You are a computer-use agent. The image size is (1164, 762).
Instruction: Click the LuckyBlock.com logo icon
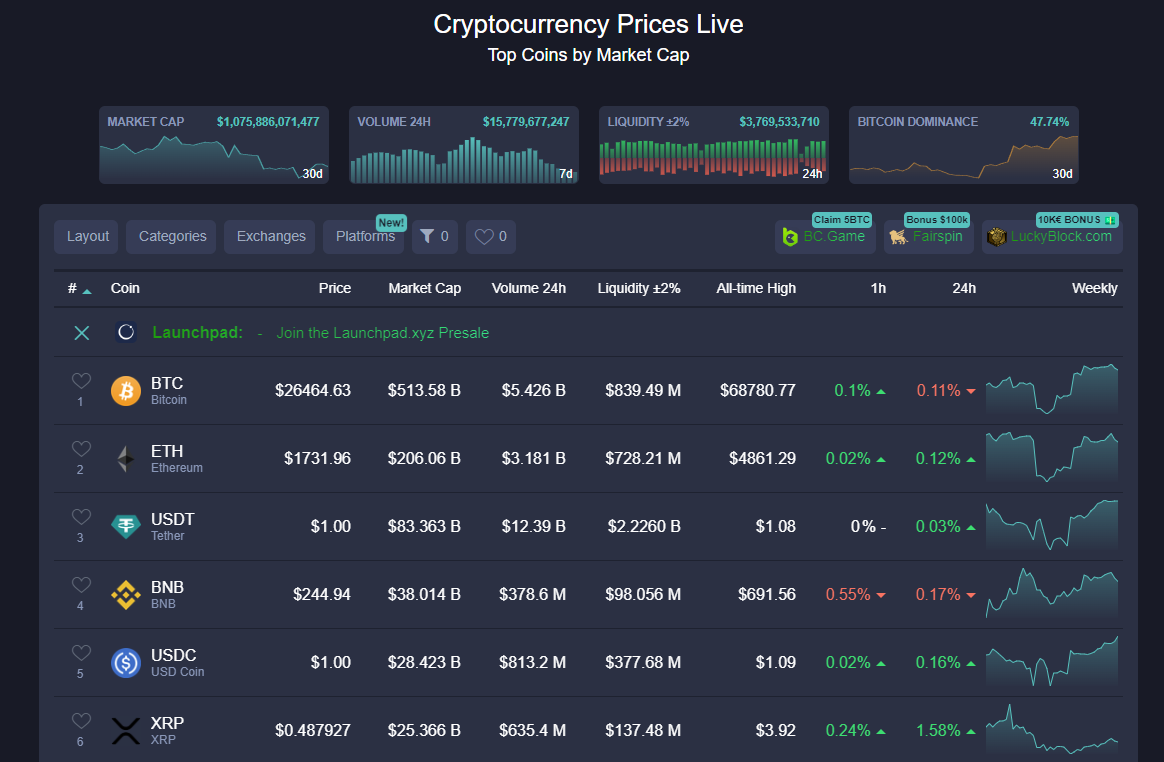[996, 237]
